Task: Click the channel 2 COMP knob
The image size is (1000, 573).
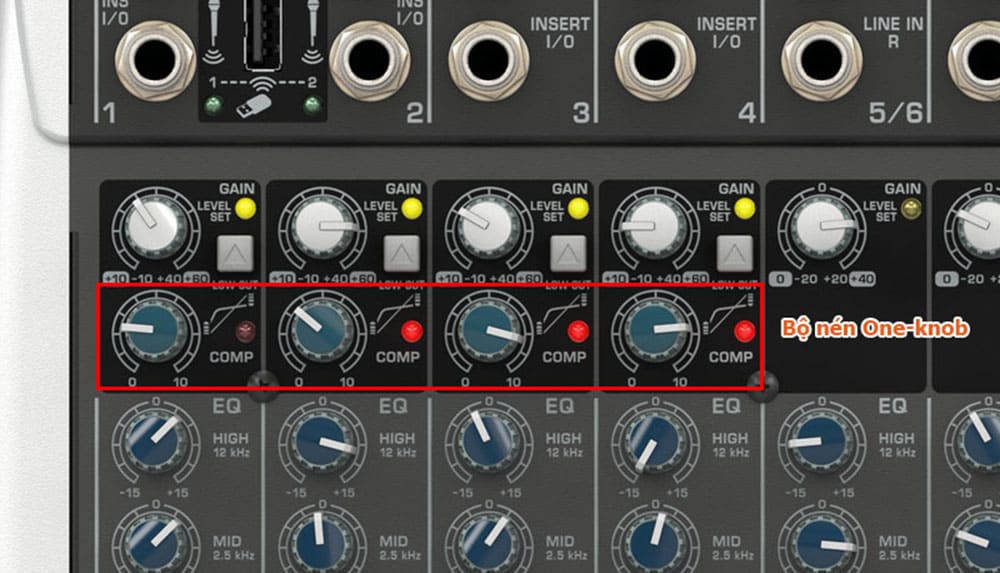Action: 321,331
